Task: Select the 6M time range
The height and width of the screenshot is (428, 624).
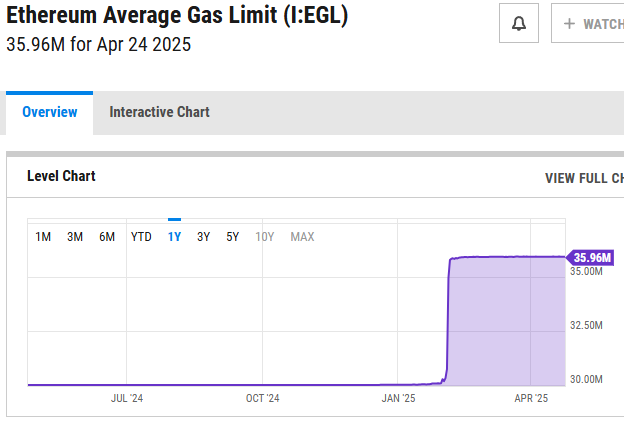Action: pos(107,237)
